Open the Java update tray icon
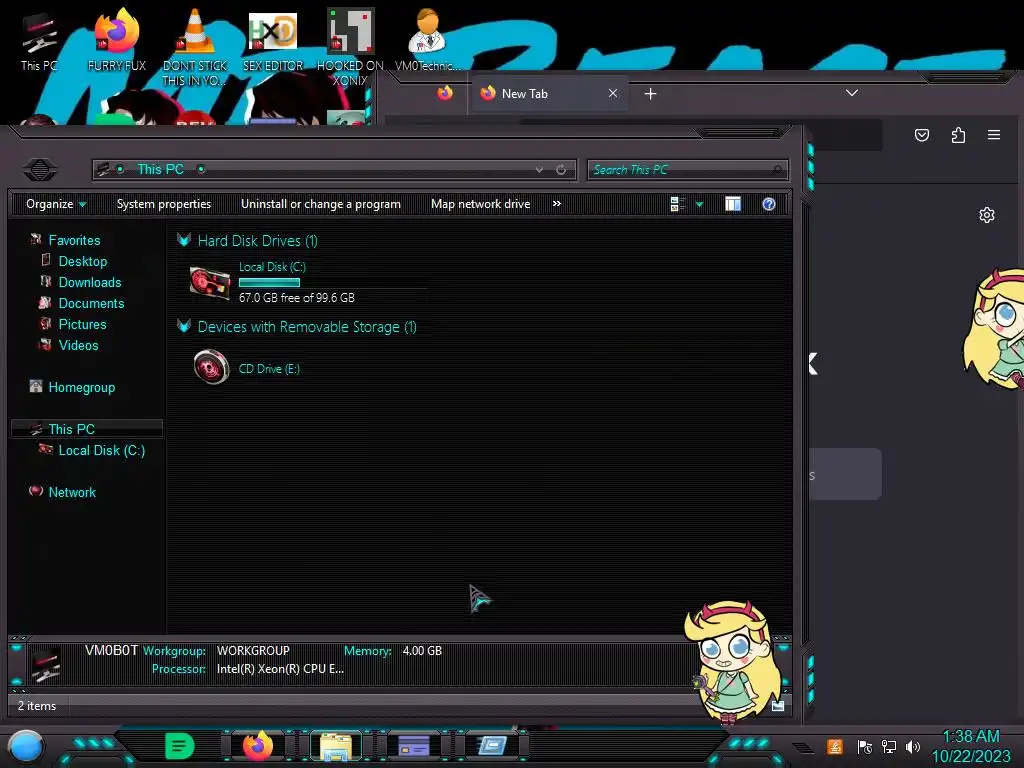 [835, 746]
